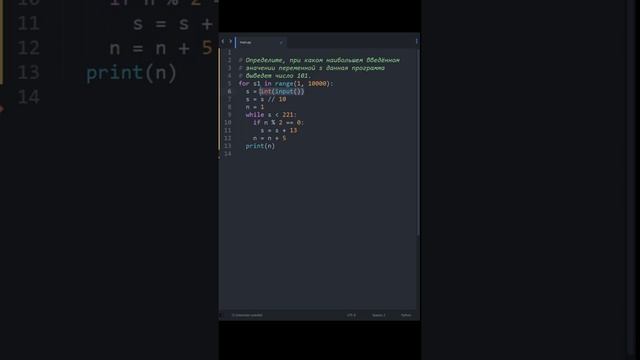Click the tab history forward arrow

pyautogui.click(x=230, y=42)
